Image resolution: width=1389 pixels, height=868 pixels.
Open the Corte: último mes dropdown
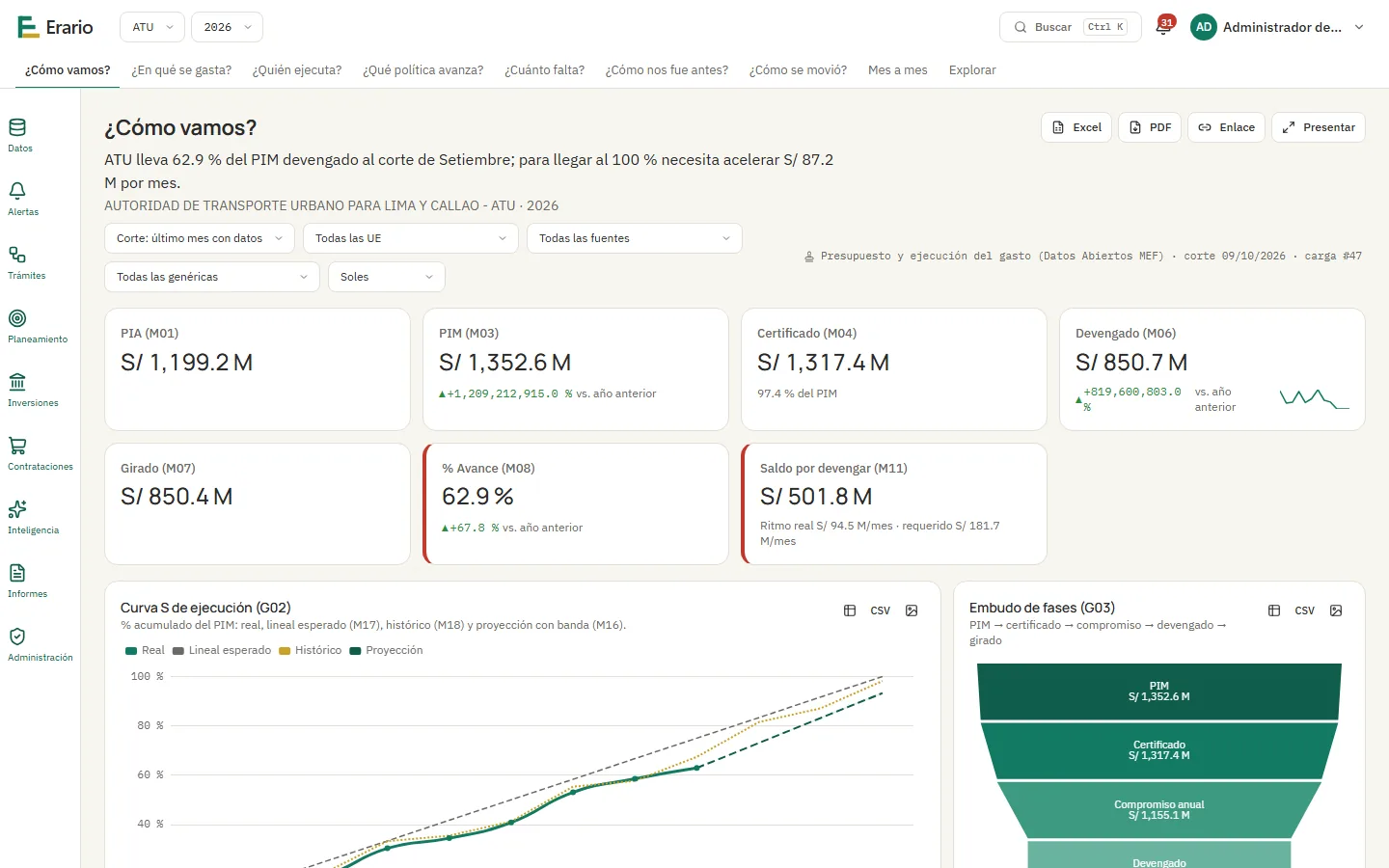tap(200, 238)
